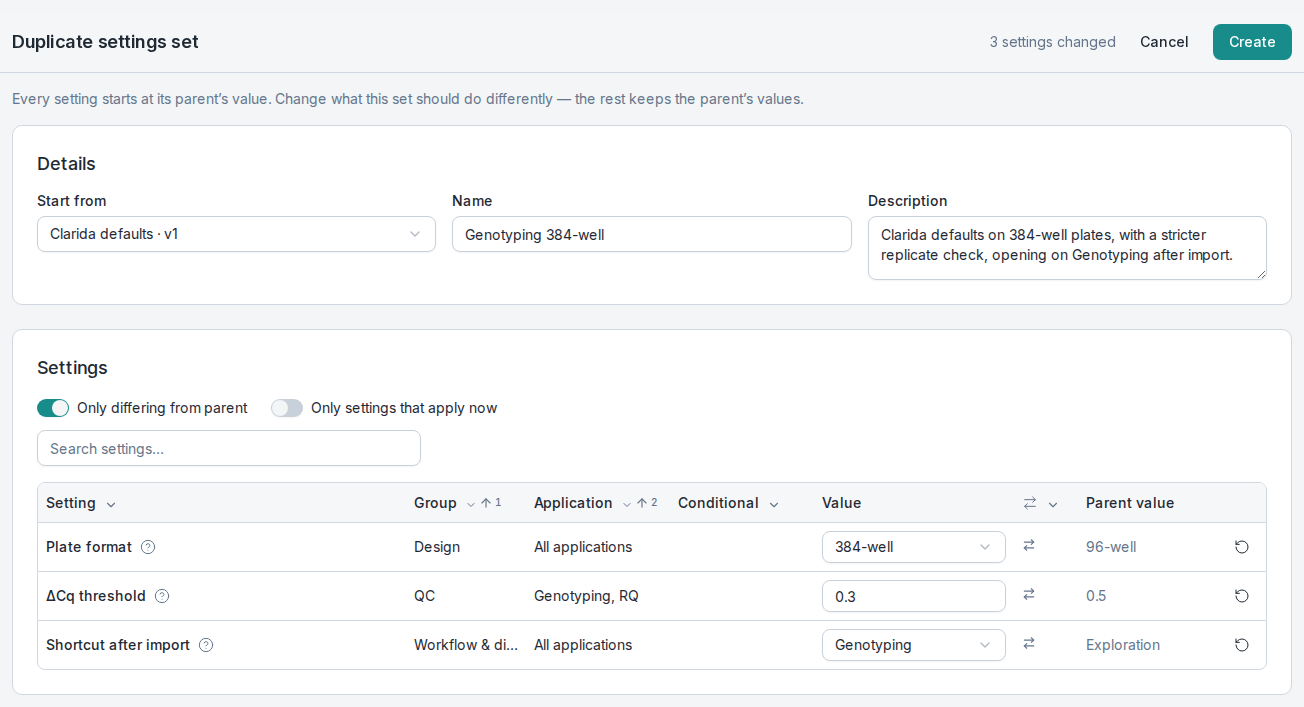Image resolution: width=1304 pixels, height=707 pixels.
Task: Click the parent value Exploration
Action: click(1123, 645)
